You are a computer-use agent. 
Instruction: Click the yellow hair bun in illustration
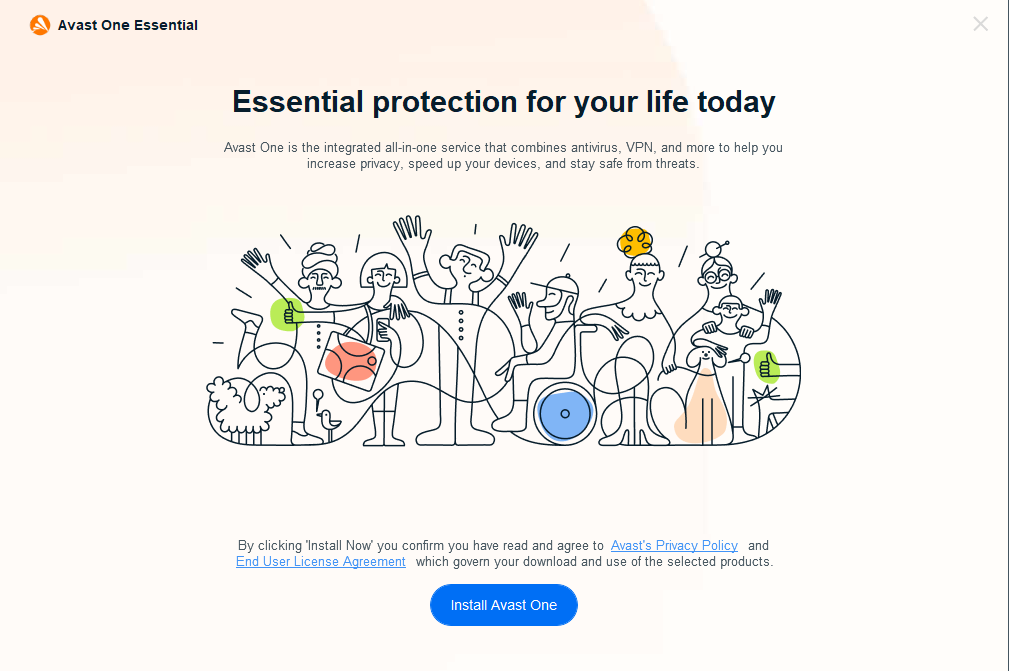(x=635, y=241)
